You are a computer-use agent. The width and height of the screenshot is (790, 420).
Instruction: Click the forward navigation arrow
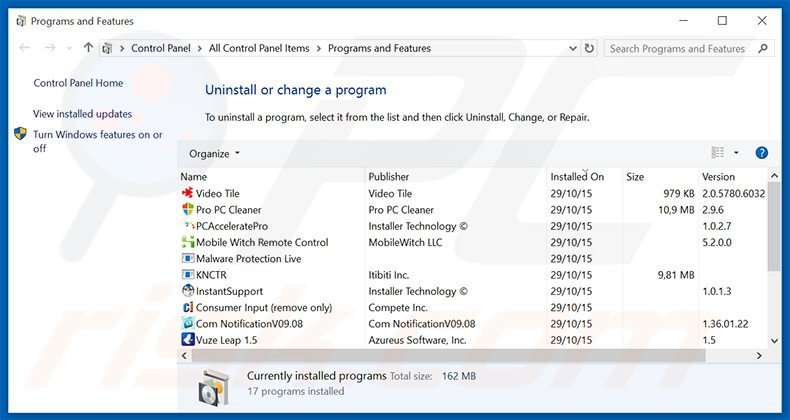[x=50, y=48]
